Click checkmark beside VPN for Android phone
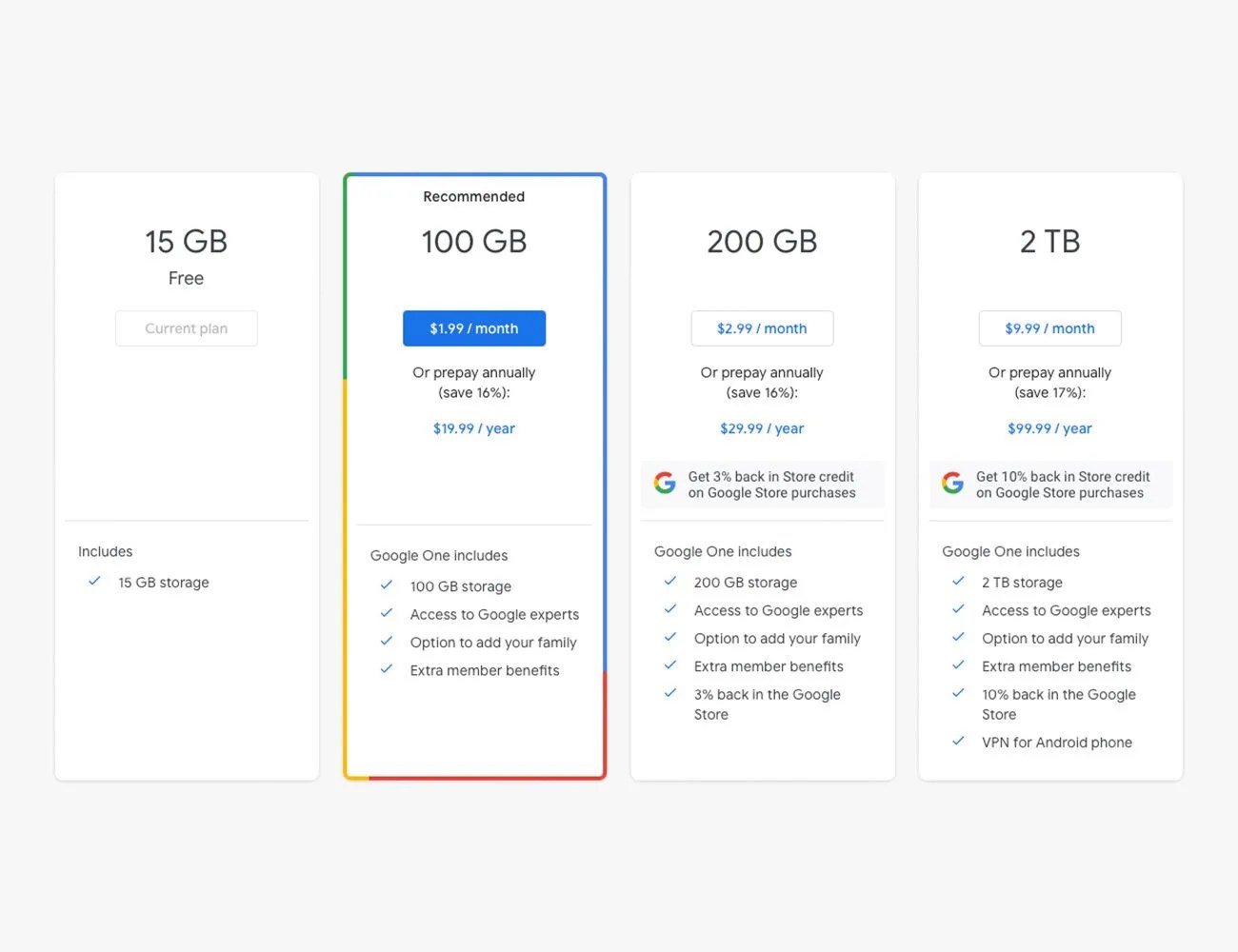This screenshot has height=952, width=1238. pos(958,741)
